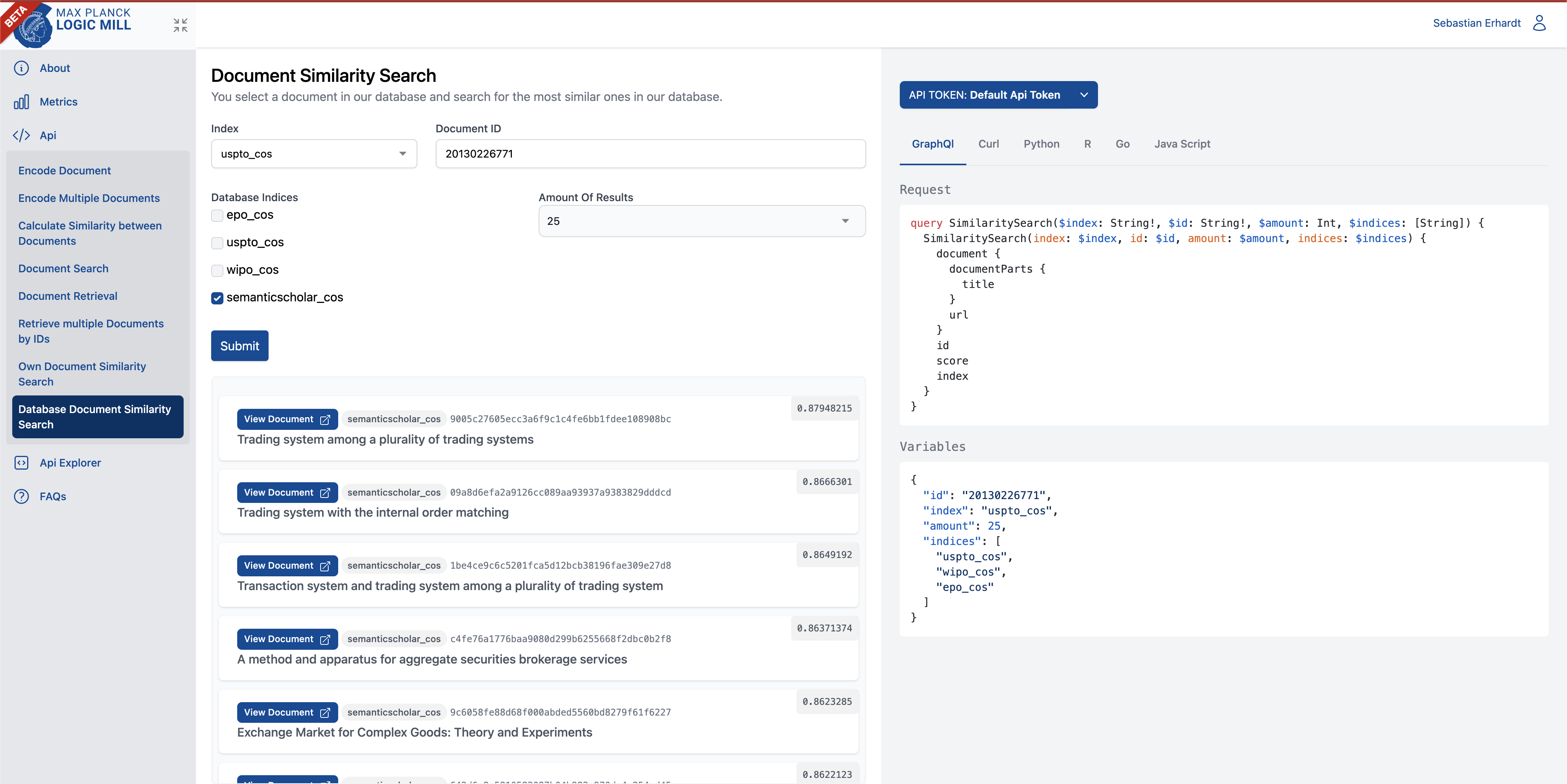Image resolution: width=1567 pixels, height=784 pixels.
Task: Open Retrieve multiple Documents by IDs page
Action: pyautogui.click(x=91, y=332)
